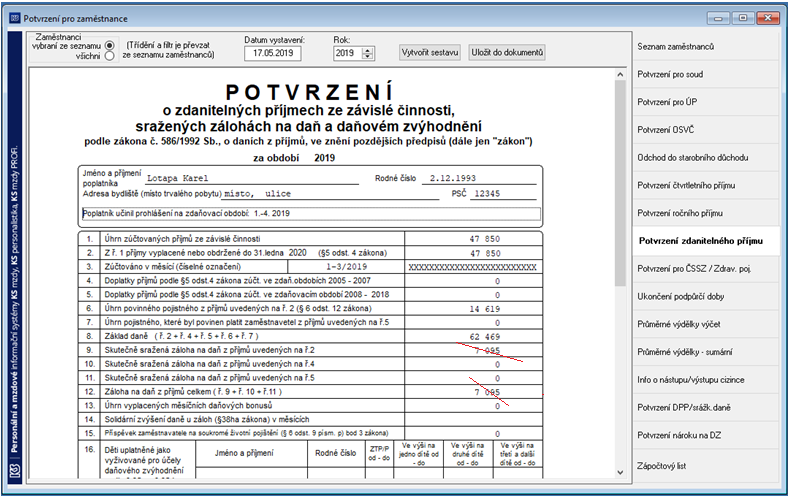
Task: Open 'Potvrzení DPP/srážk.daně' item
Action: (x=706, y=407)
